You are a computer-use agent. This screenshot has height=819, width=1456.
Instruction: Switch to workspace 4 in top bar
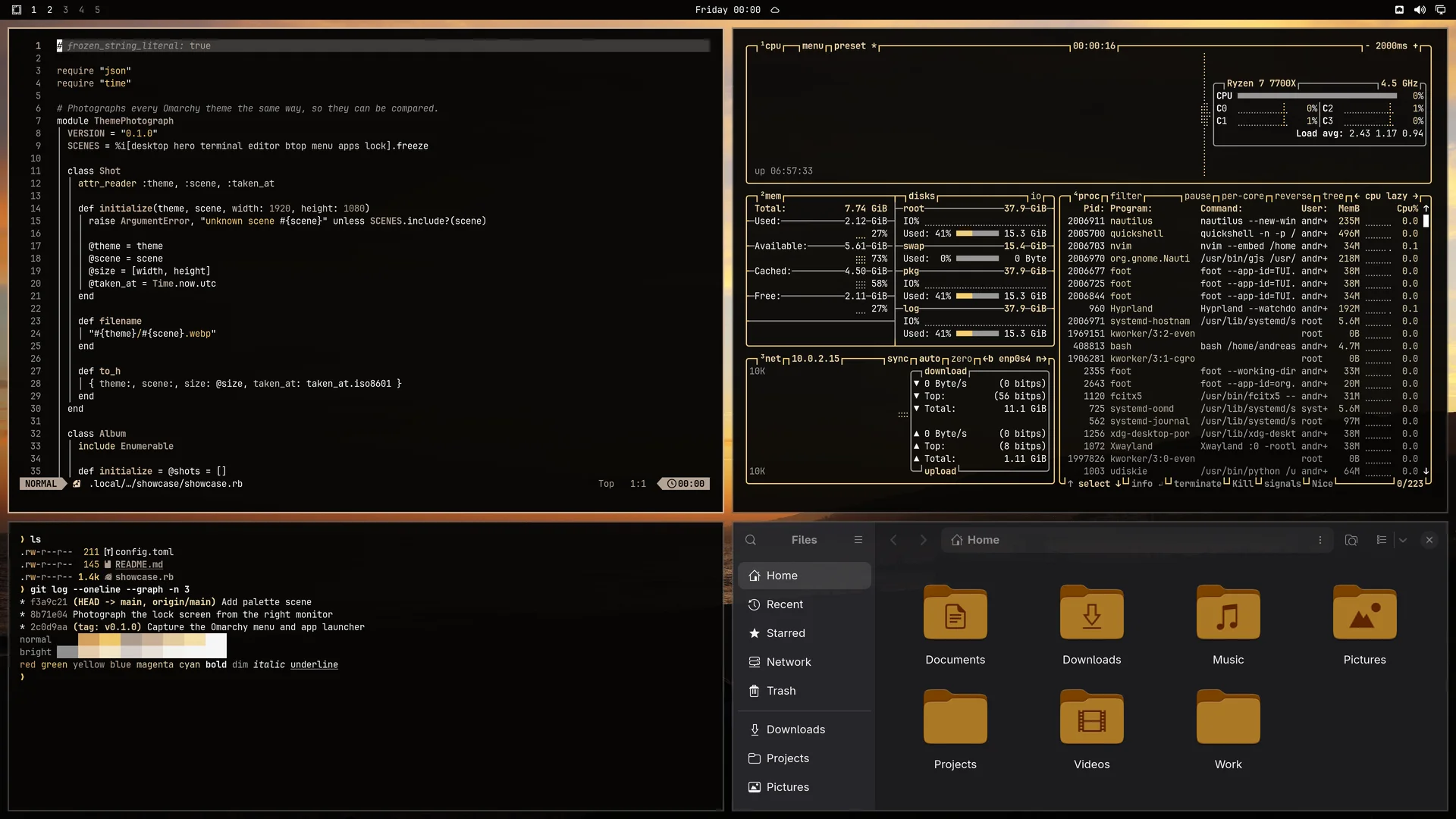[x=81, y=10]
